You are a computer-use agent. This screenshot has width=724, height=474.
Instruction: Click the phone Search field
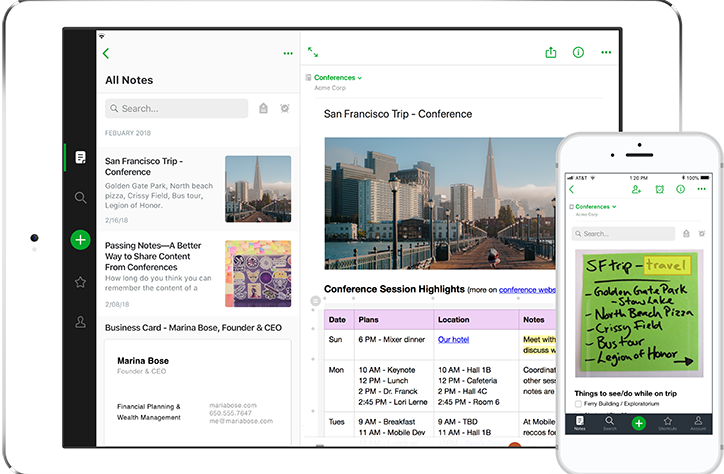pyautogui.click(x=623, y=234)
